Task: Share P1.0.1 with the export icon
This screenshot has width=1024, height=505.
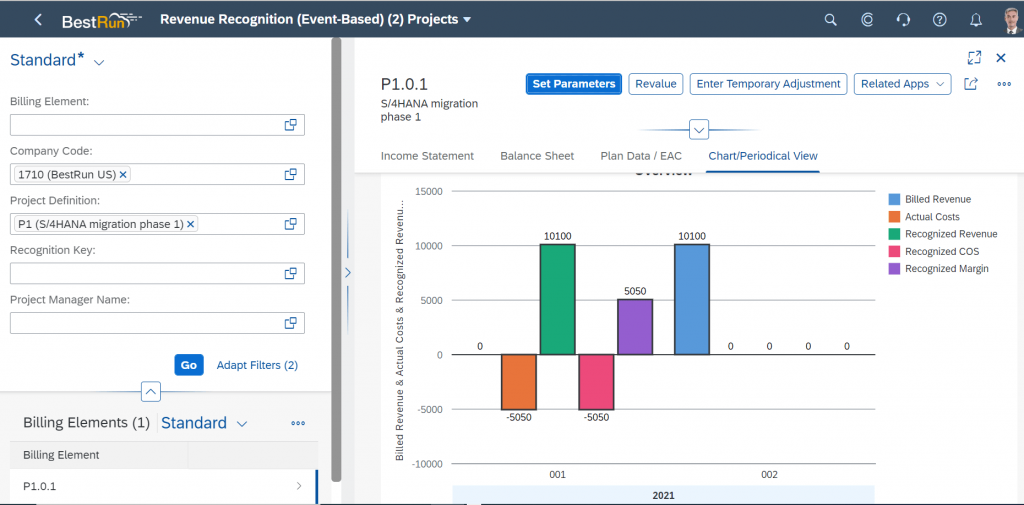Action: (x=970, y=84)
